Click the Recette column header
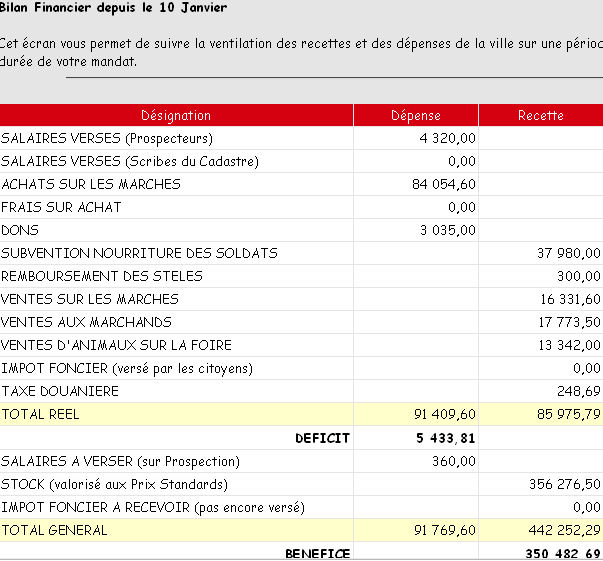The image size is (603, 561). 541,115
